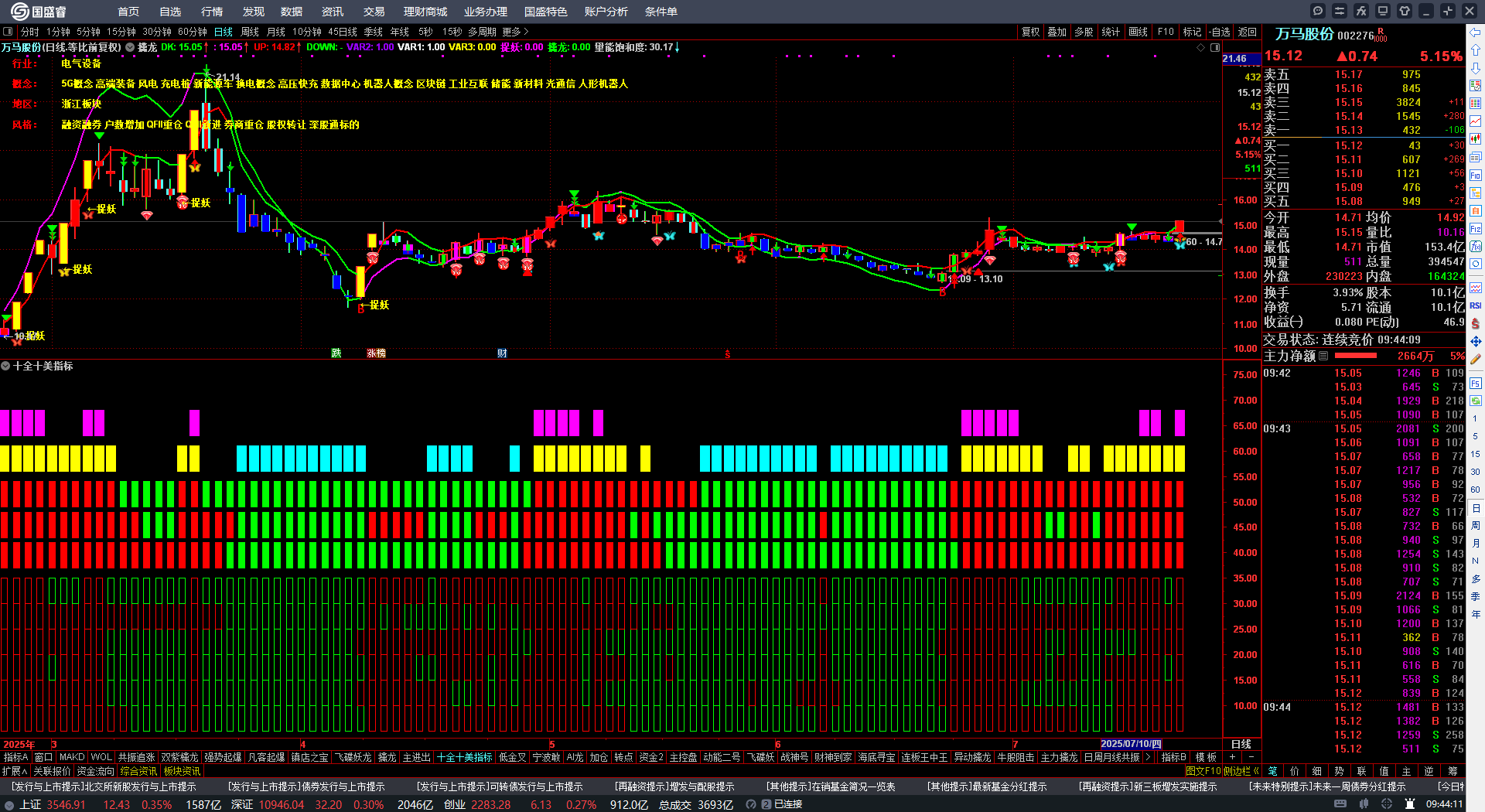Click the keyboard icon in status bar
This screenshot has height=812, width=1485.
tap(1340, 804)
